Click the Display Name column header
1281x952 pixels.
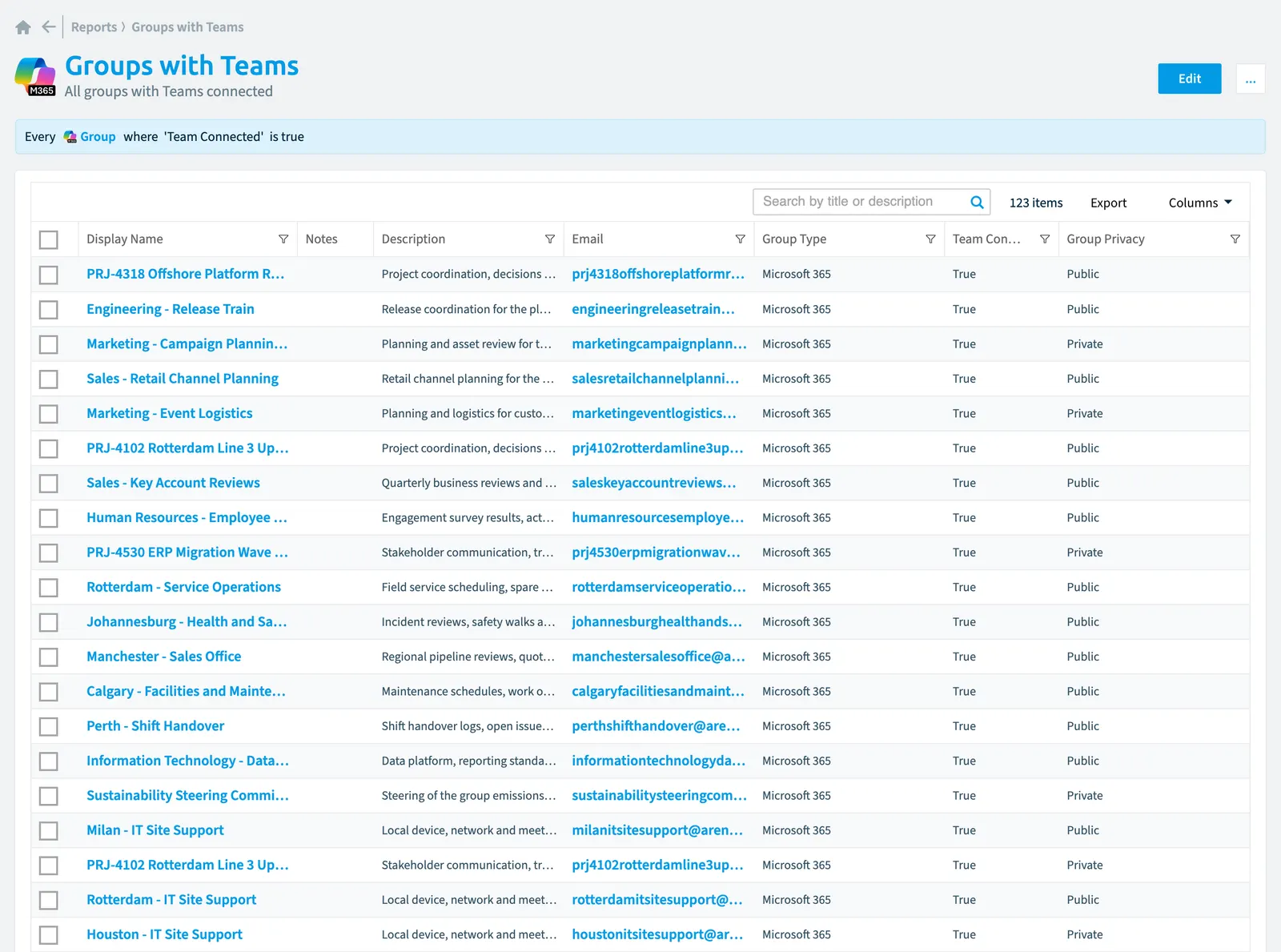[125, 239]
